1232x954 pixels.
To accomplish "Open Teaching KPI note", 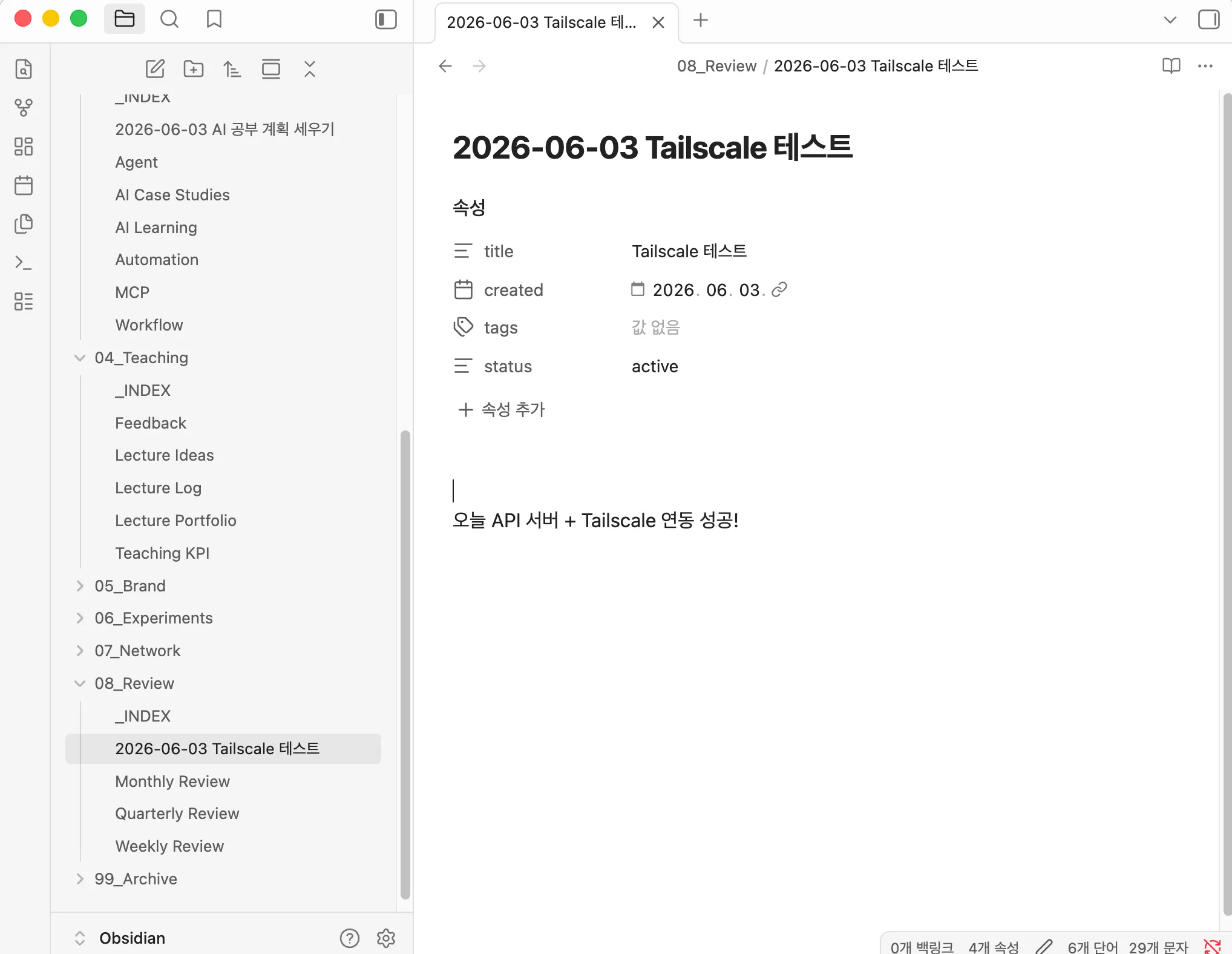I will [162, 553].
